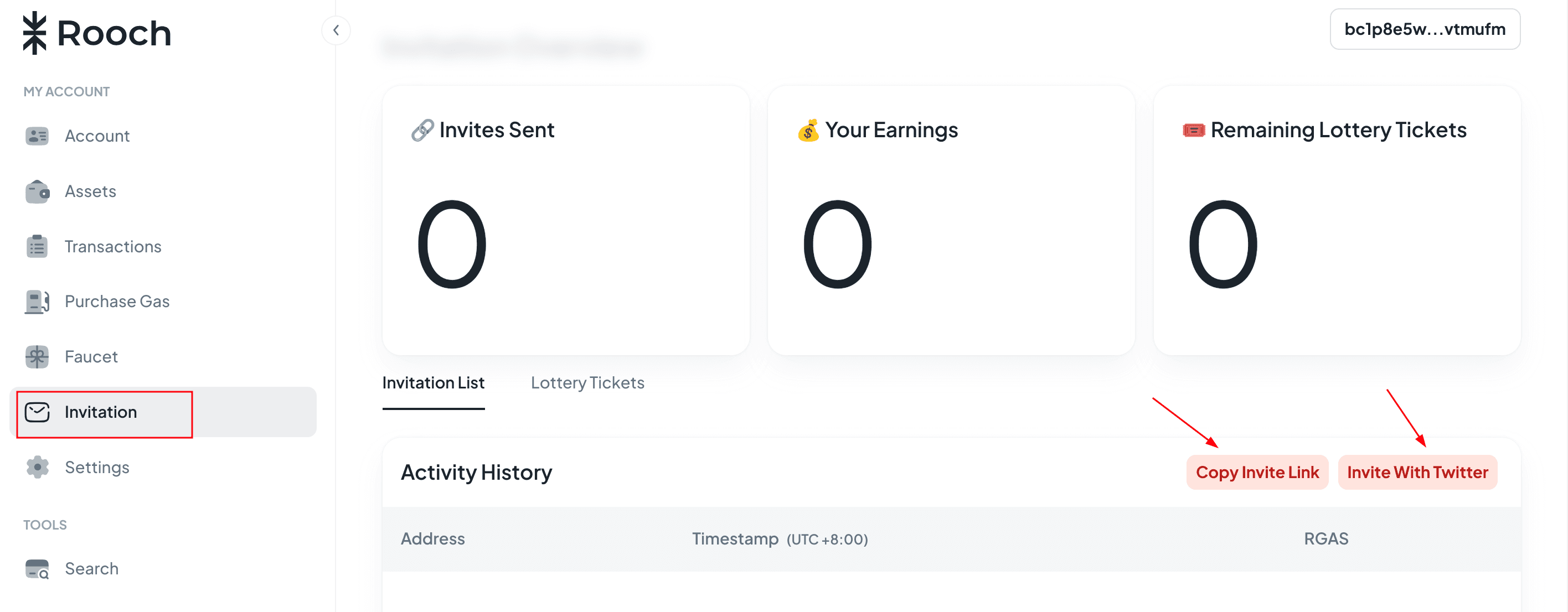Click the Remaining Lottery Tickets card
1568x612 pixels.
[x=1337, y=220]
